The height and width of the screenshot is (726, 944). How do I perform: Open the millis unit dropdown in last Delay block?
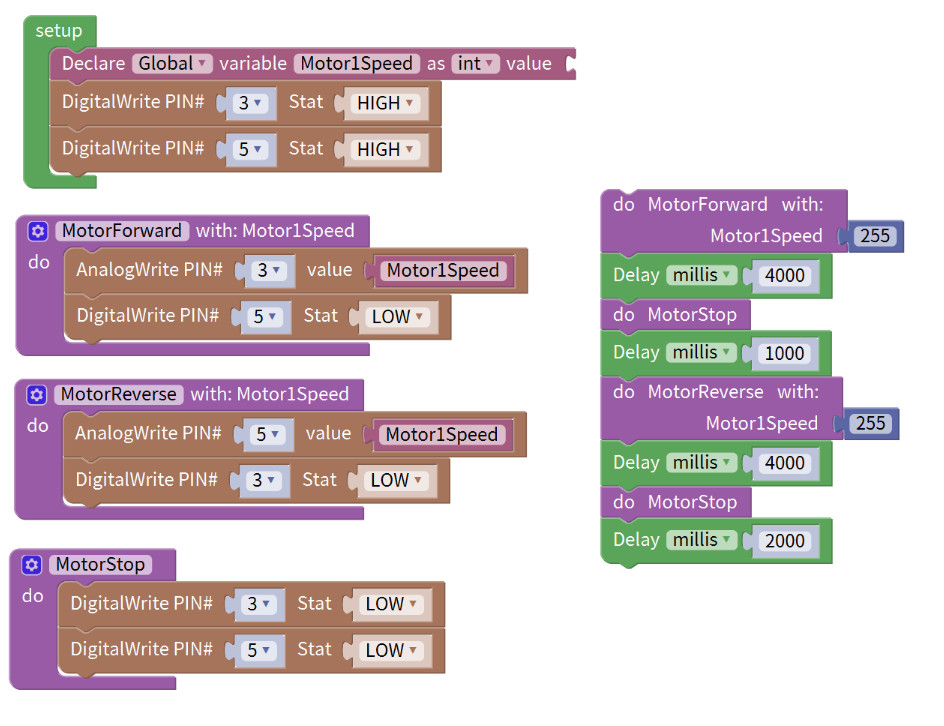click(x=701, y=539)
